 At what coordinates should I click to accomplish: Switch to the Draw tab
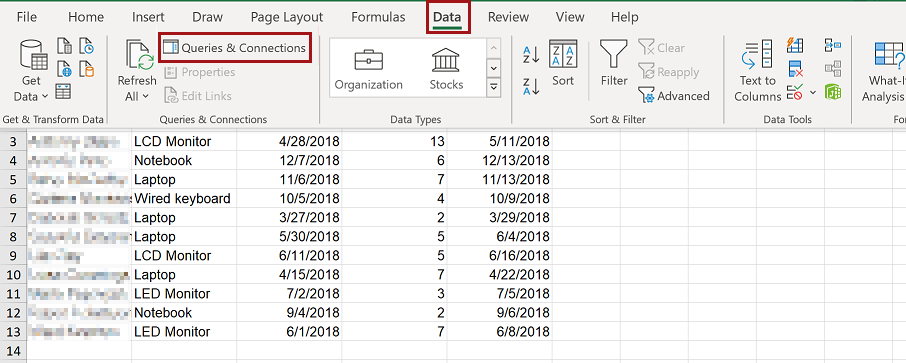pyautogui.click(x=207, y=17)
